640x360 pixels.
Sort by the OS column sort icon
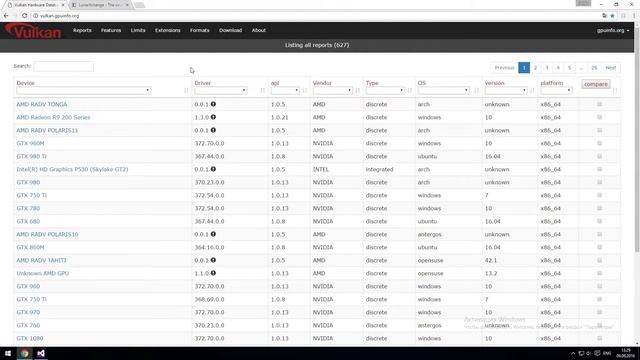pos(476,90)
